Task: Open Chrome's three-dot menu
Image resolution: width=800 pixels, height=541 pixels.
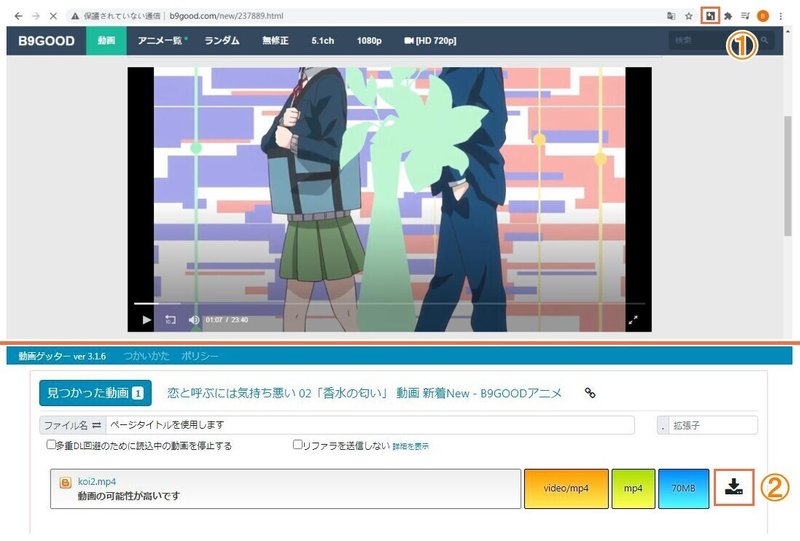Action: point(781,16)
